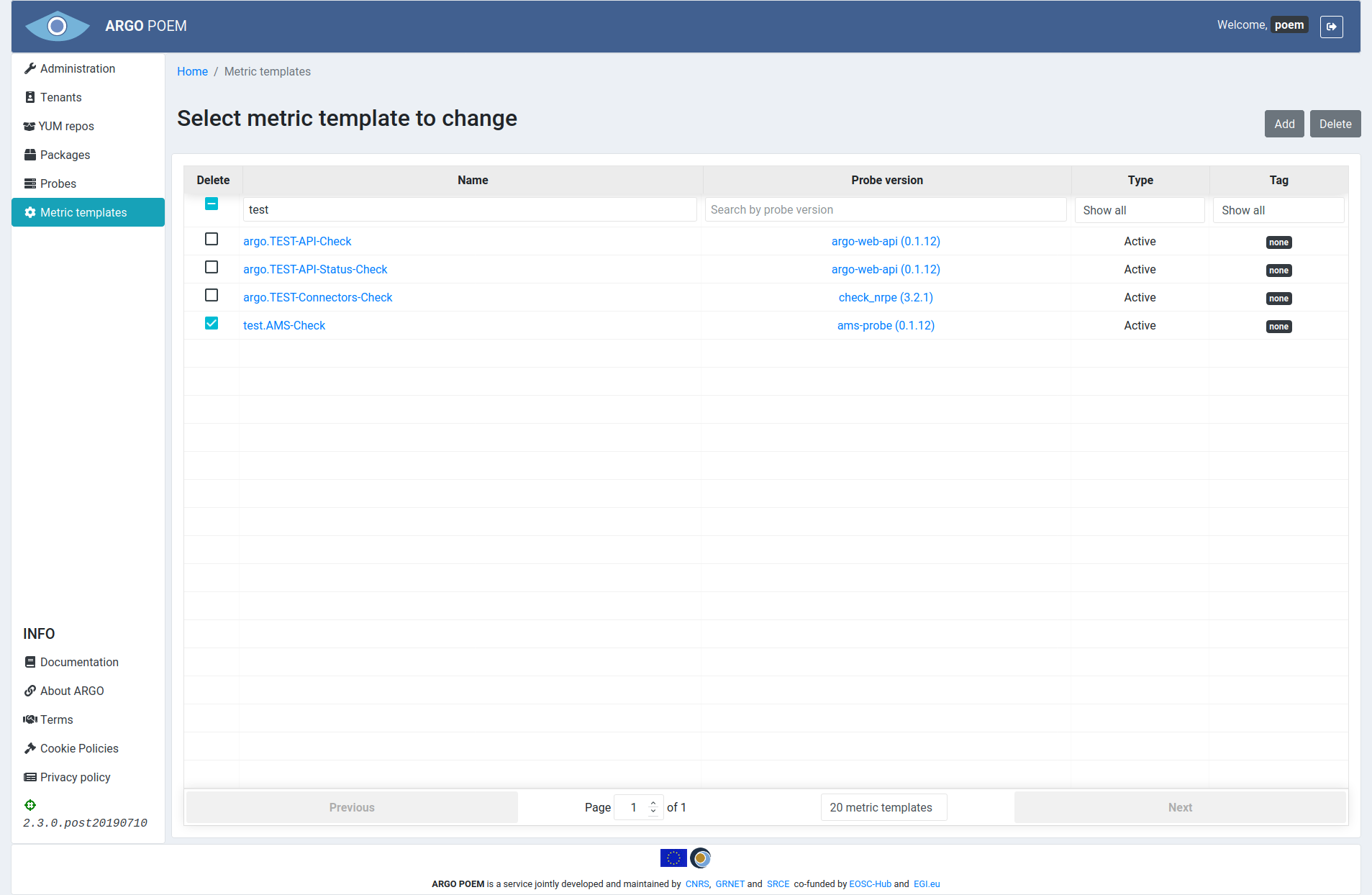Screen dimensions: 1372x895
Task: Click the page number stepper arrows
Action: point(653,807)
